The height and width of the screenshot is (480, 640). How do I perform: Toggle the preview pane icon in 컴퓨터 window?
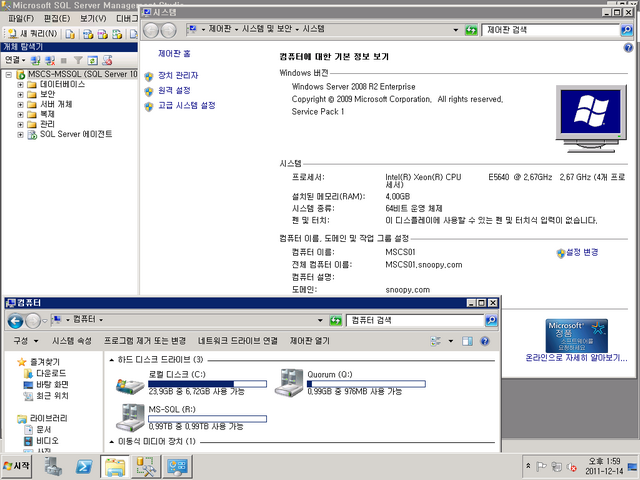click(x=467, y=341)
